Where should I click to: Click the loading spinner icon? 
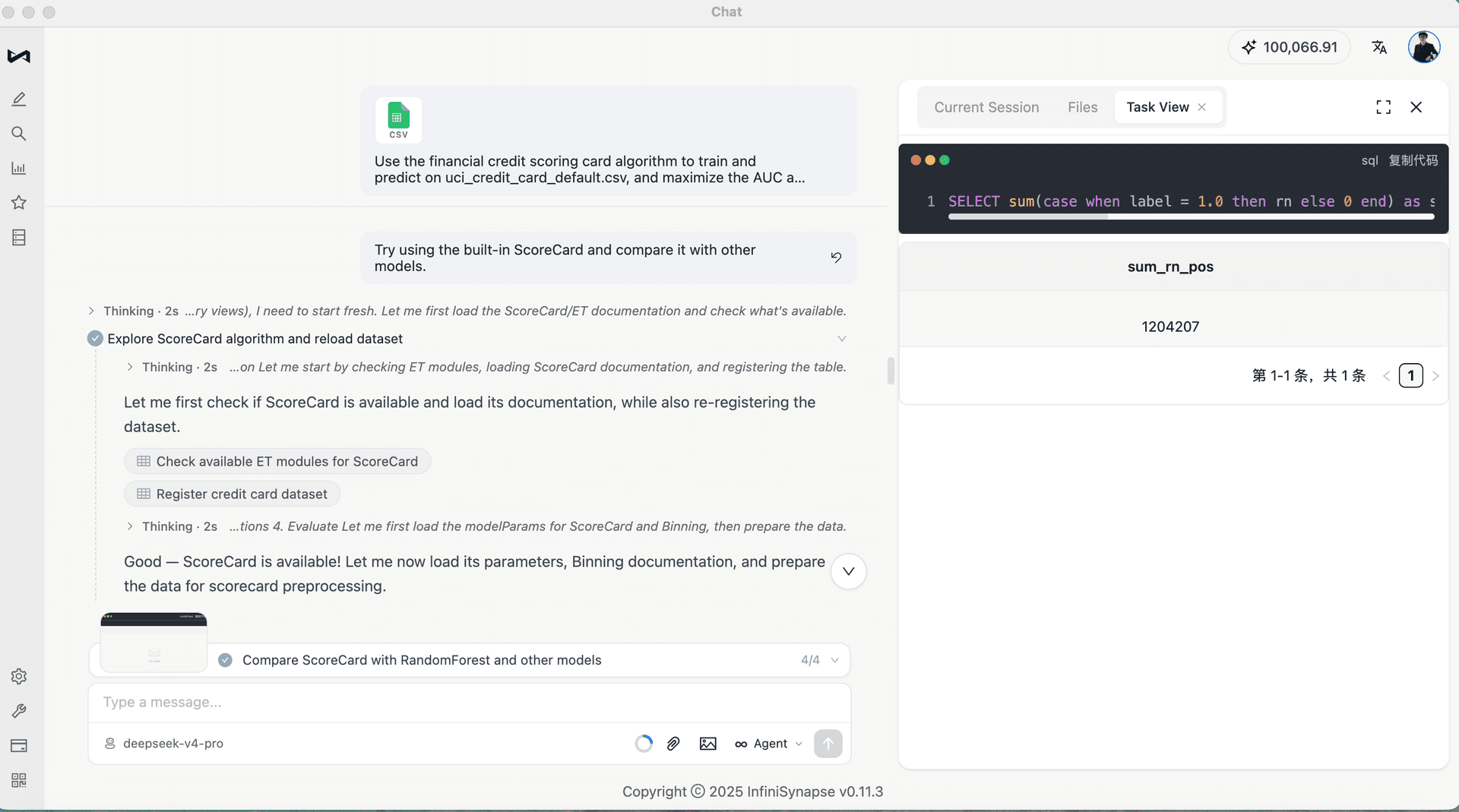(644, 744)
